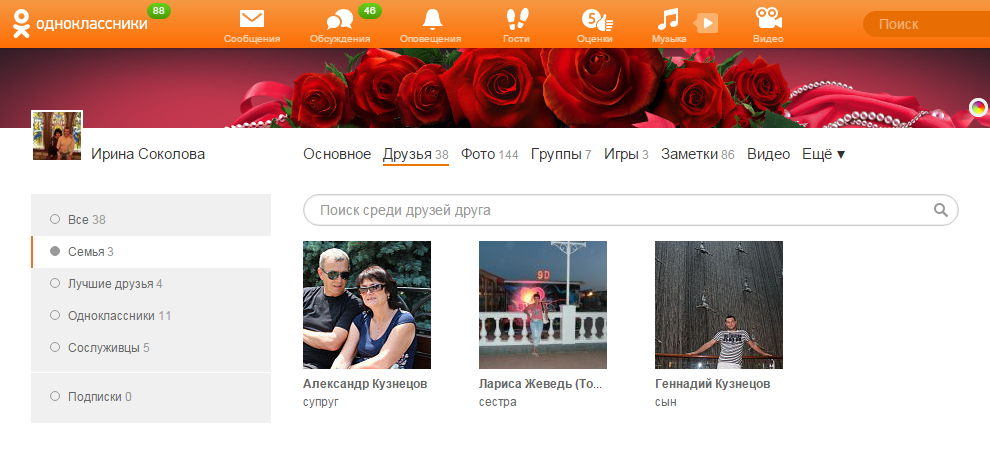This screenshot has height=476, width=990.
Task: Open Гости footprints icon
Action: [x=520, y=19]
